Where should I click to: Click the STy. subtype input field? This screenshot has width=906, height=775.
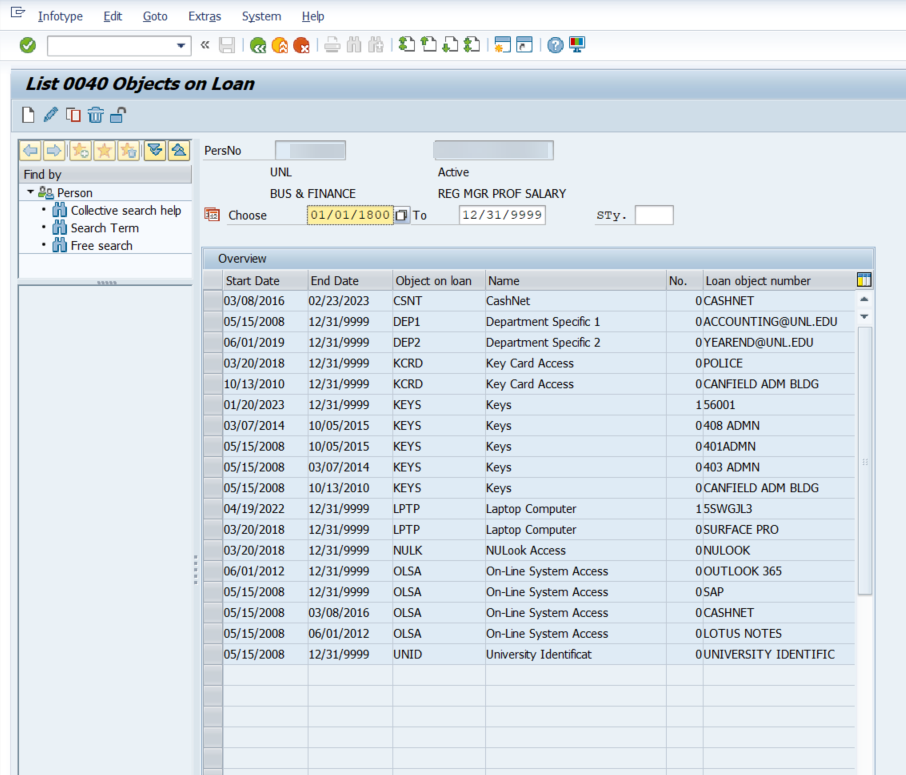654,215
